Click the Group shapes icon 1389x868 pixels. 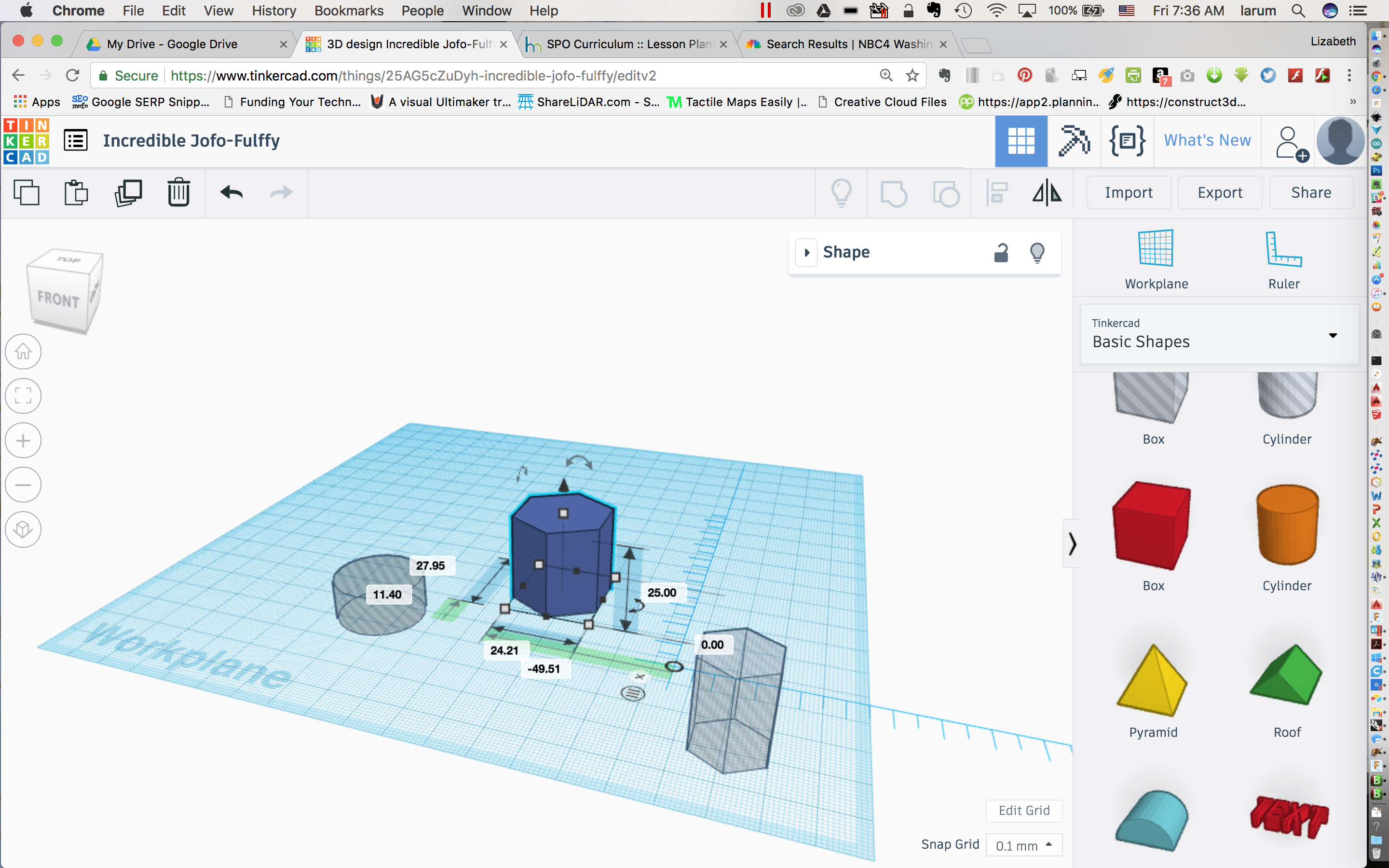[893, 193]
